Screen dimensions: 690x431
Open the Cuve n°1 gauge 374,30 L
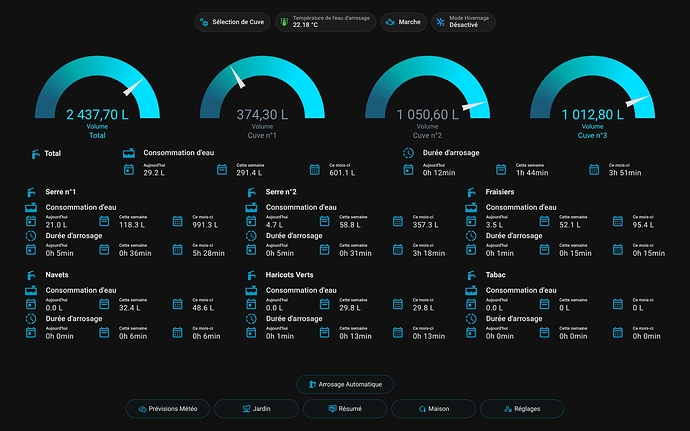(262, 97)
